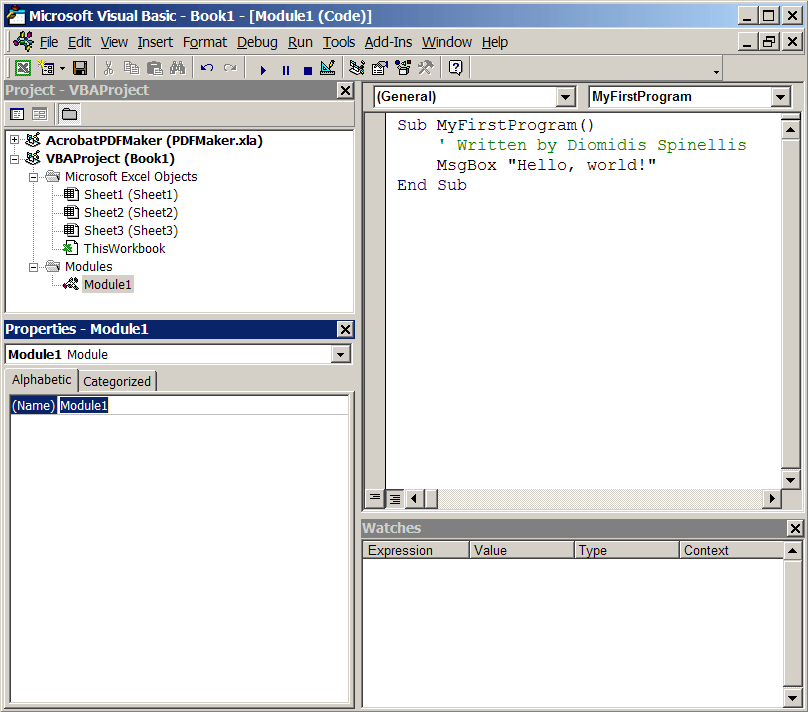
Task: Pause execution with Break button
Action: point(285,70)
